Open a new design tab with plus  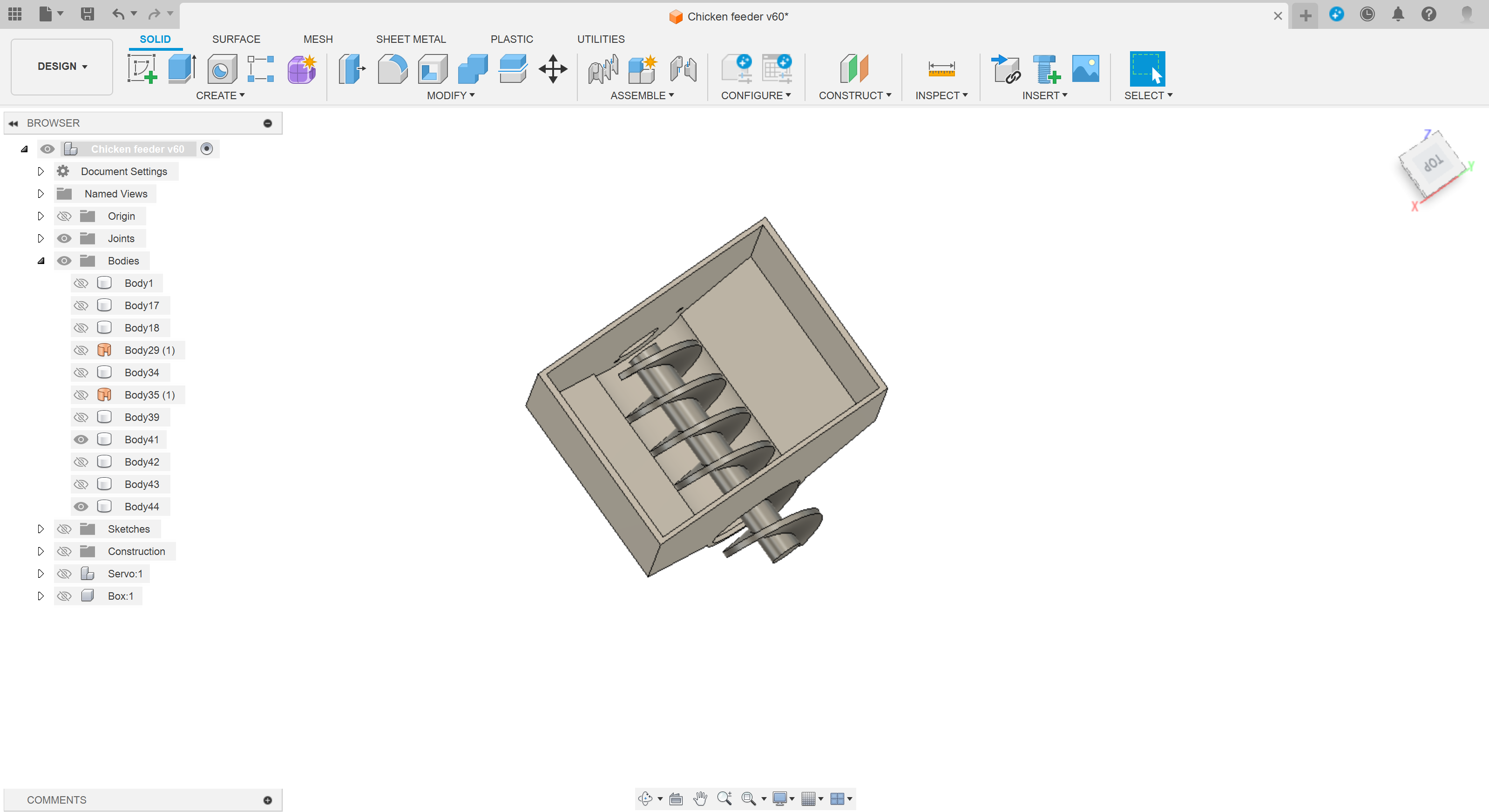(x=1305, y=16)
